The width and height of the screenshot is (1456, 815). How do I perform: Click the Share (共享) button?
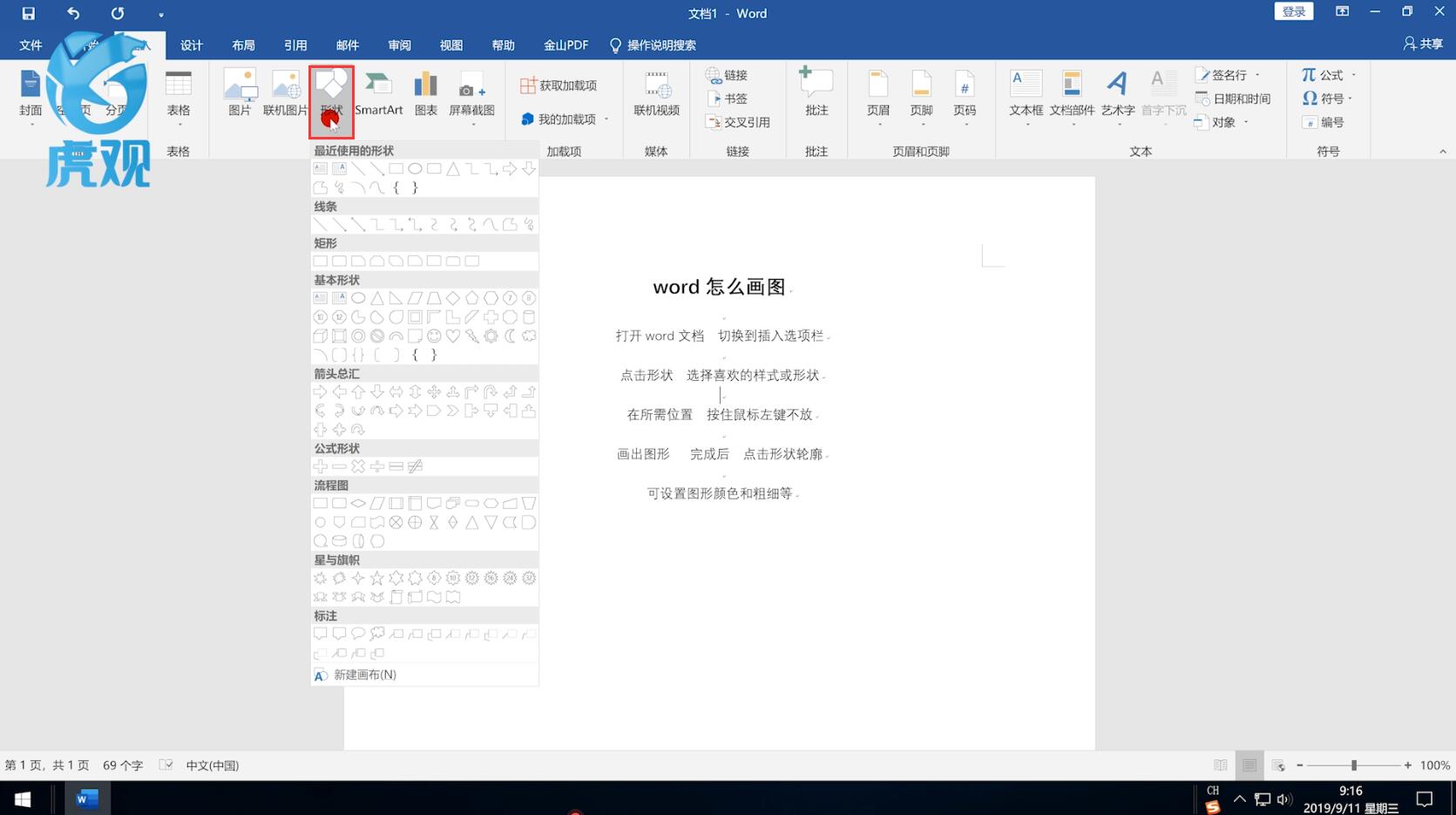[x=1423, y=44]
